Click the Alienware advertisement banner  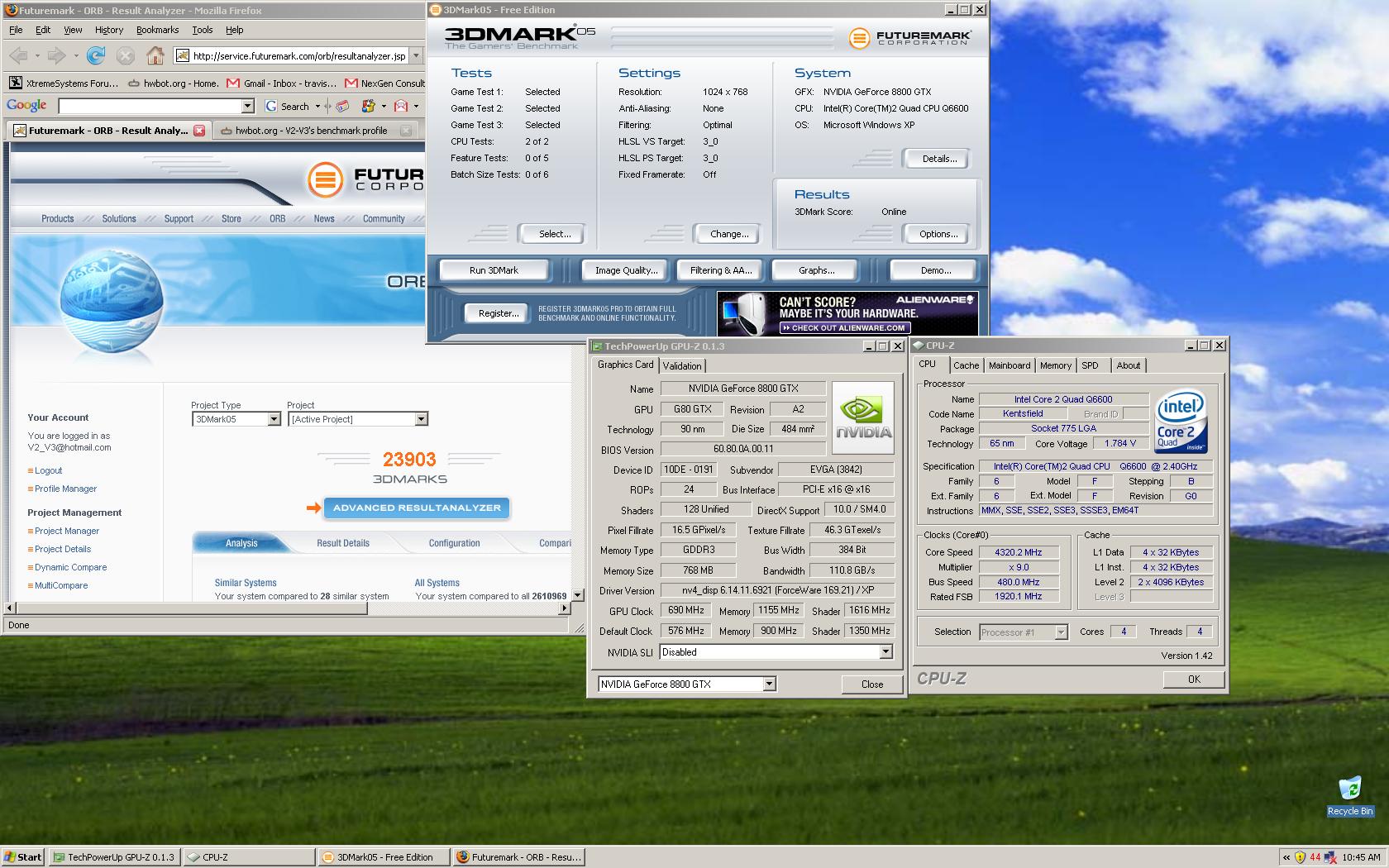(847, 313)
